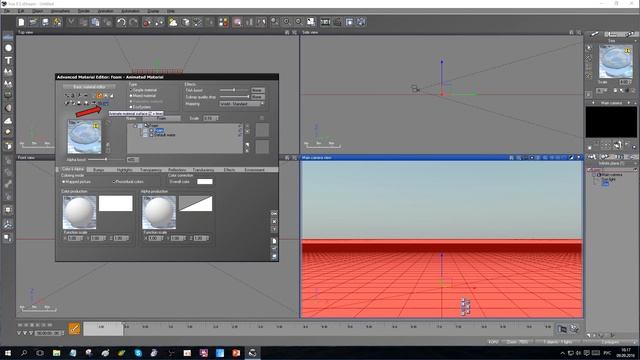640x360 pixels.
Task: Click the Alpha production sphere preview
Action: coord(159,212)
